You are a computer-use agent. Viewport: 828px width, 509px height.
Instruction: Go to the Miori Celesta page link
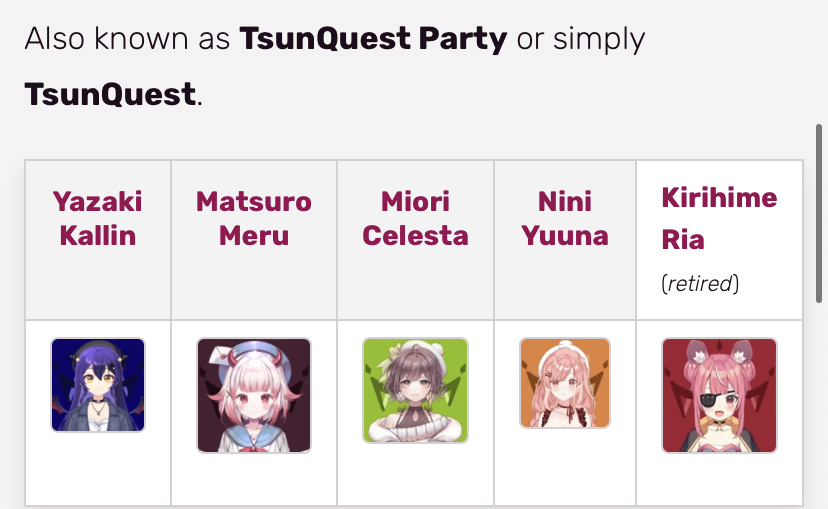pyautogui.click(x=415, y=218)
